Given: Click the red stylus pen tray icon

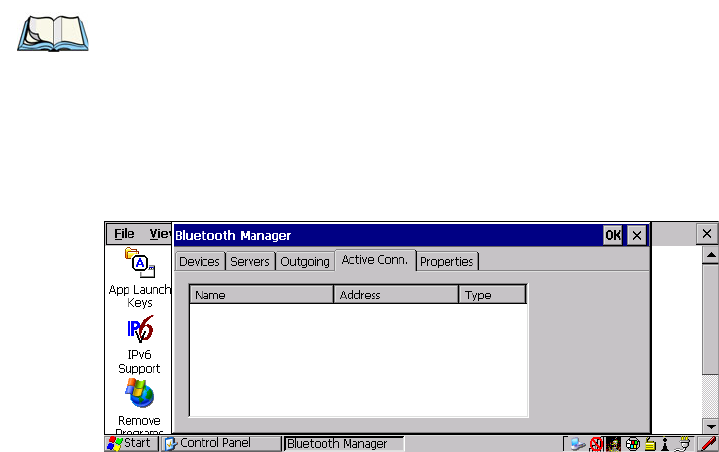Looking at the screenshot, I should click(x=708, y=444).
